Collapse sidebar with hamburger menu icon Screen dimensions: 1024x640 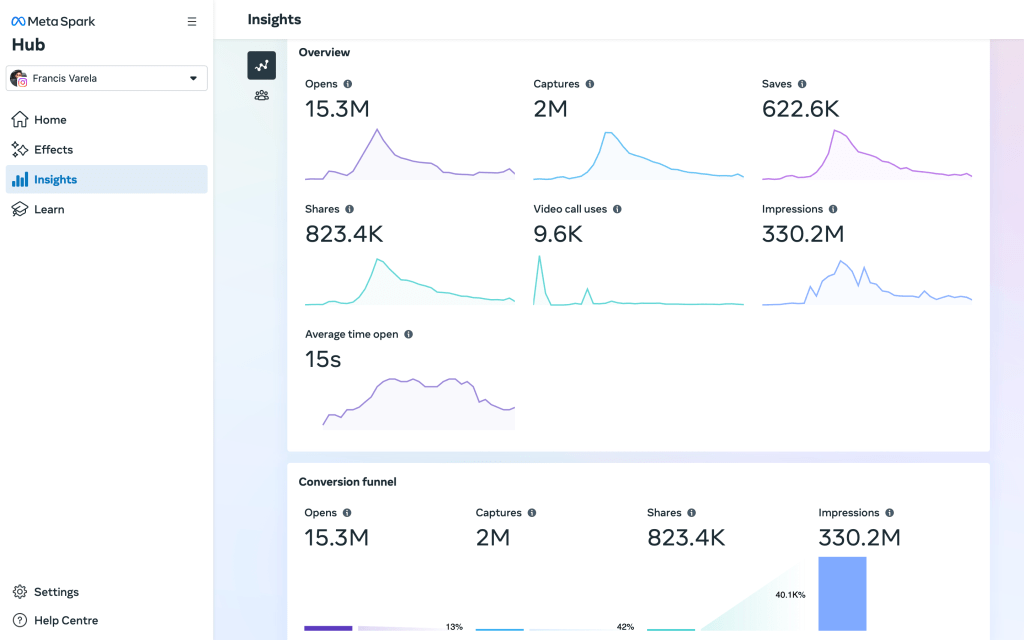pos(192,21)
